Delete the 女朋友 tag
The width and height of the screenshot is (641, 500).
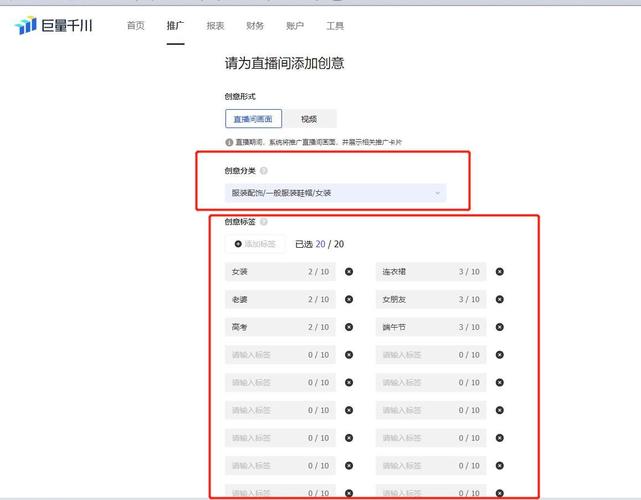pyautogui.click(x=500, y=299)
